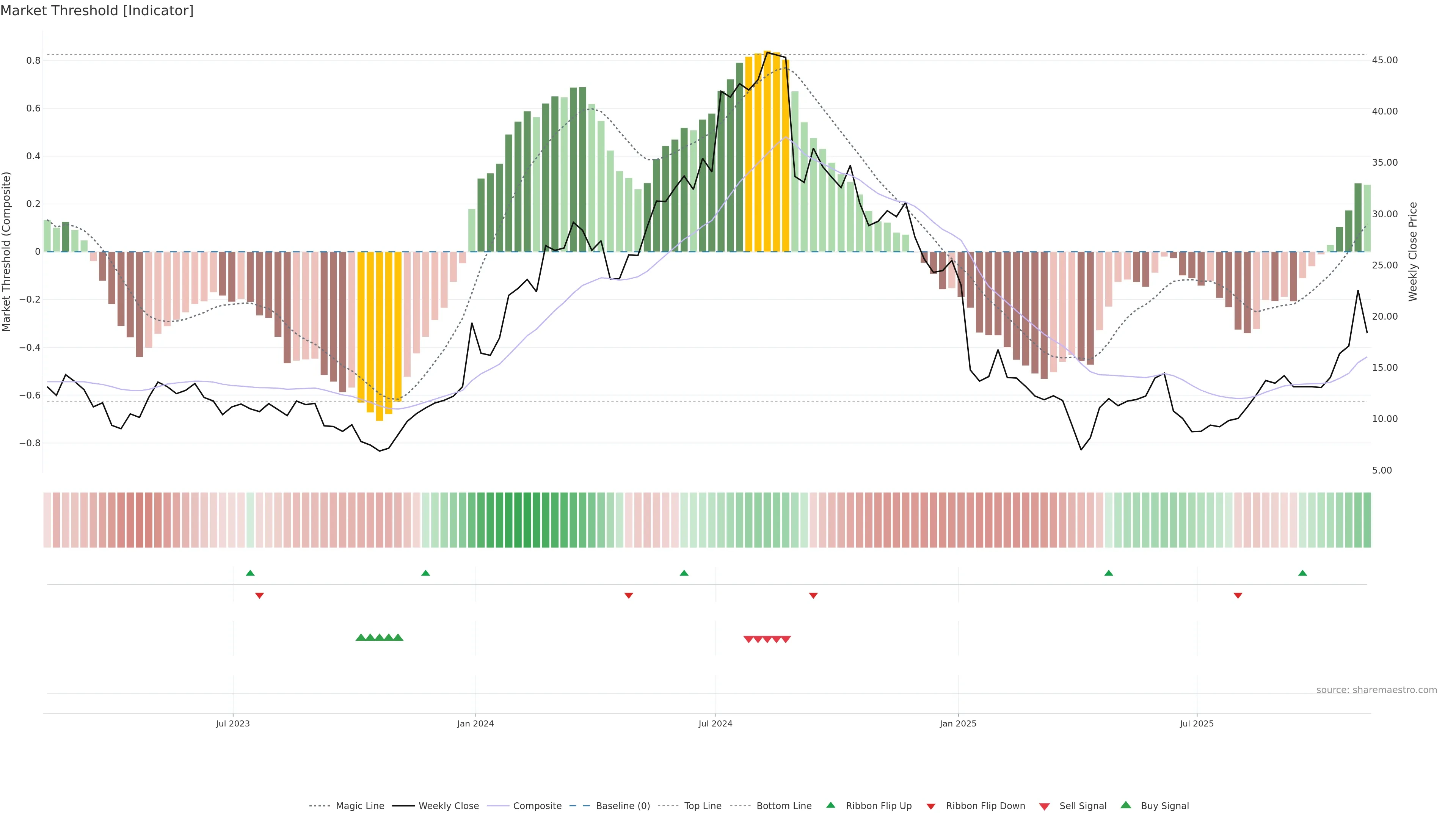Click the first green Buy Signal marker
The height and width of the screenshot is (819, 1456).
(361, 637)
